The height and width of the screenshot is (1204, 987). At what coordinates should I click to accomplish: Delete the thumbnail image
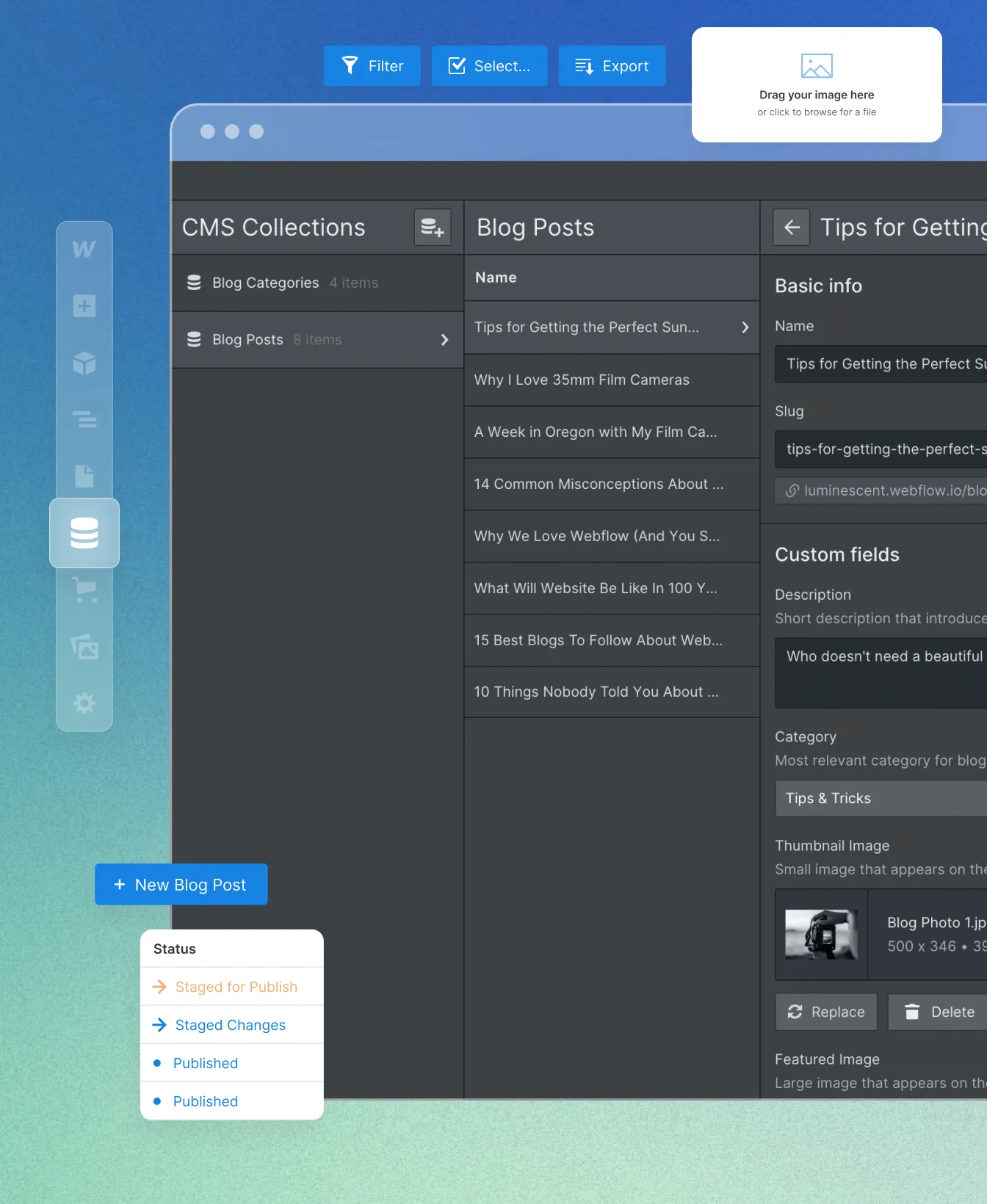point(939,1012)
